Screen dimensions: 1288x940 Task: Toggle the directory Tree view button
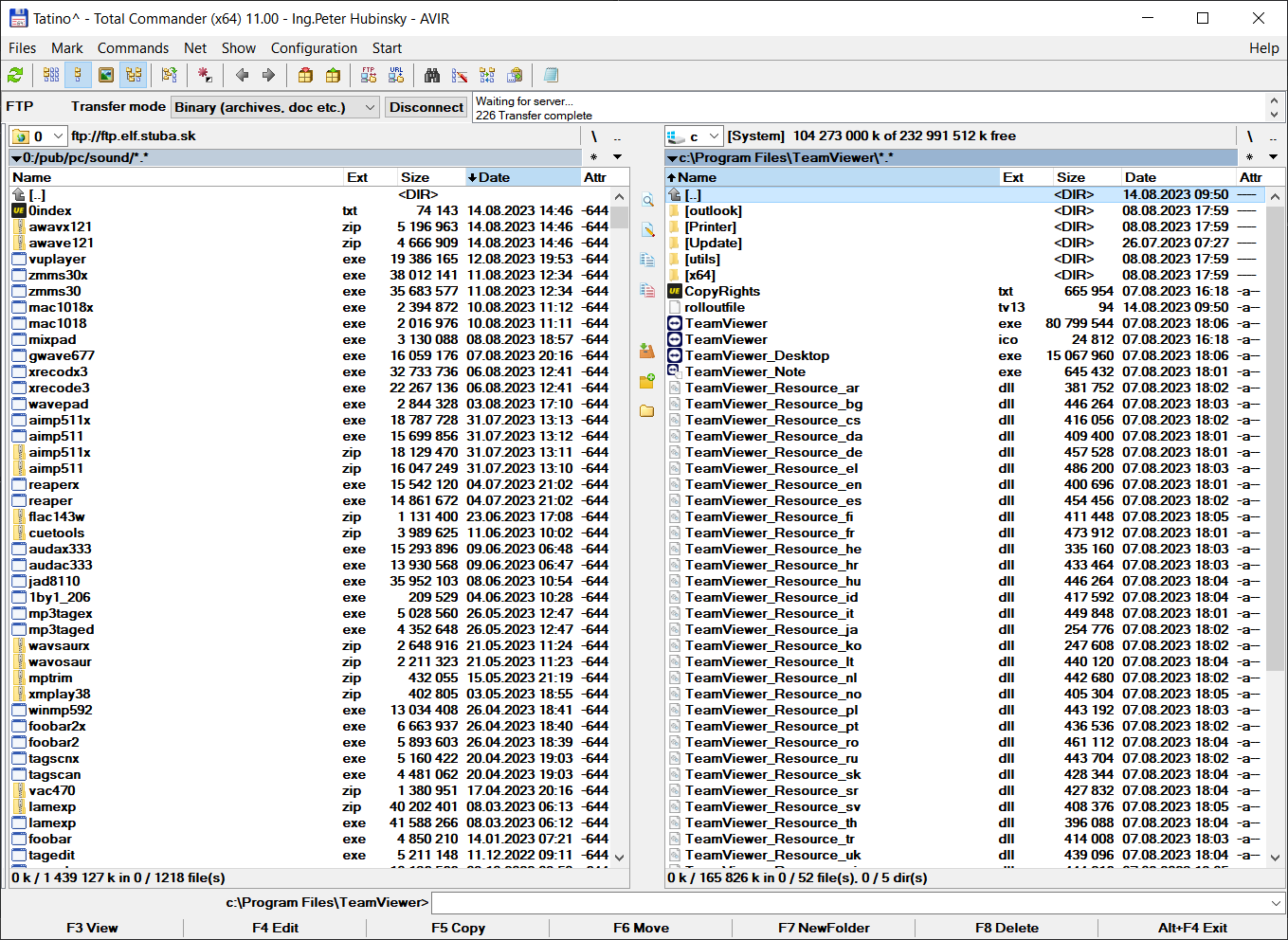[x=134, y=75]
